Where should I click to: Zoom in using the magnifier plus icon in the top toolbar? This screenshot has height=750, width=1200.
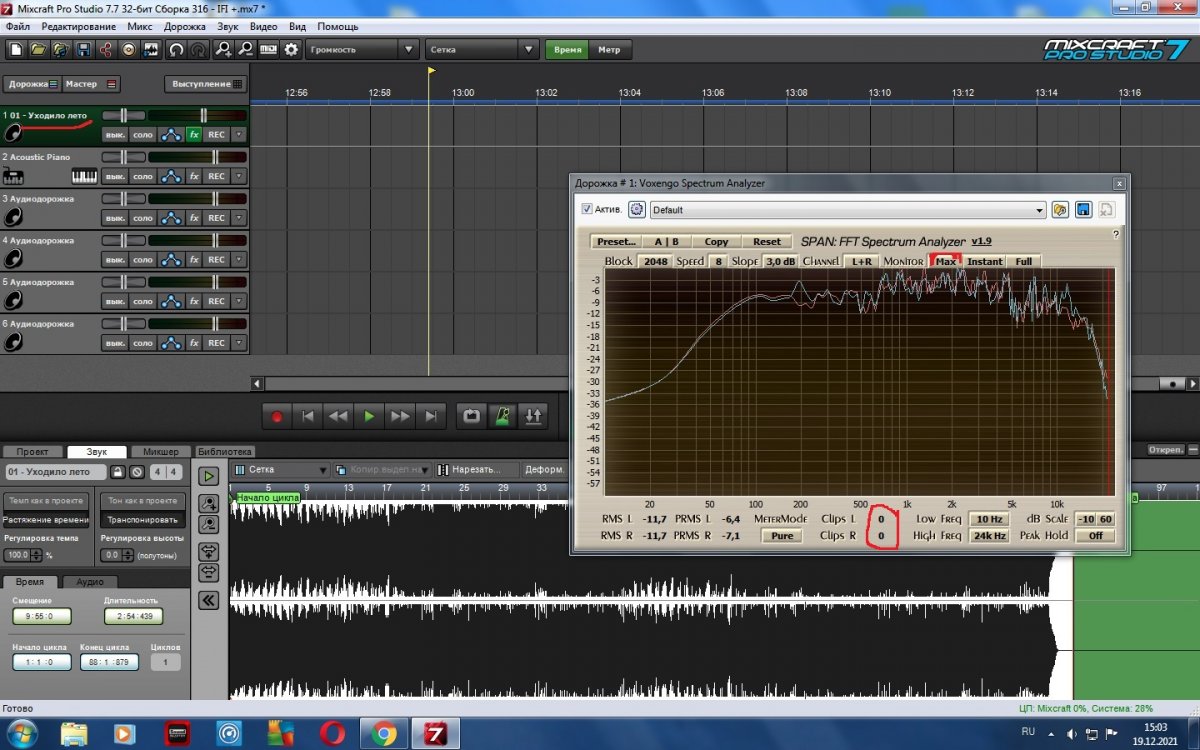(224, 49)
